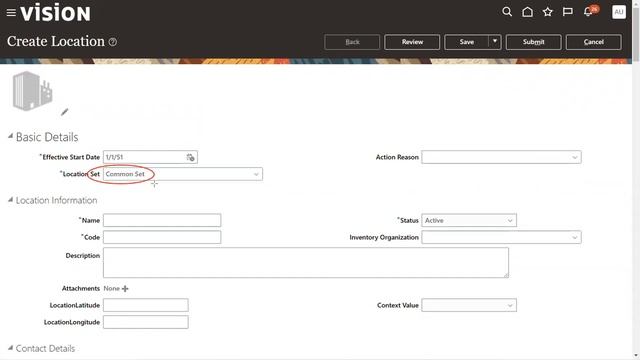Image resolution: width=640 pixels, height=360 pixels.
Task: Collapse the Location Information section
Action: click(x=11, y=200)
